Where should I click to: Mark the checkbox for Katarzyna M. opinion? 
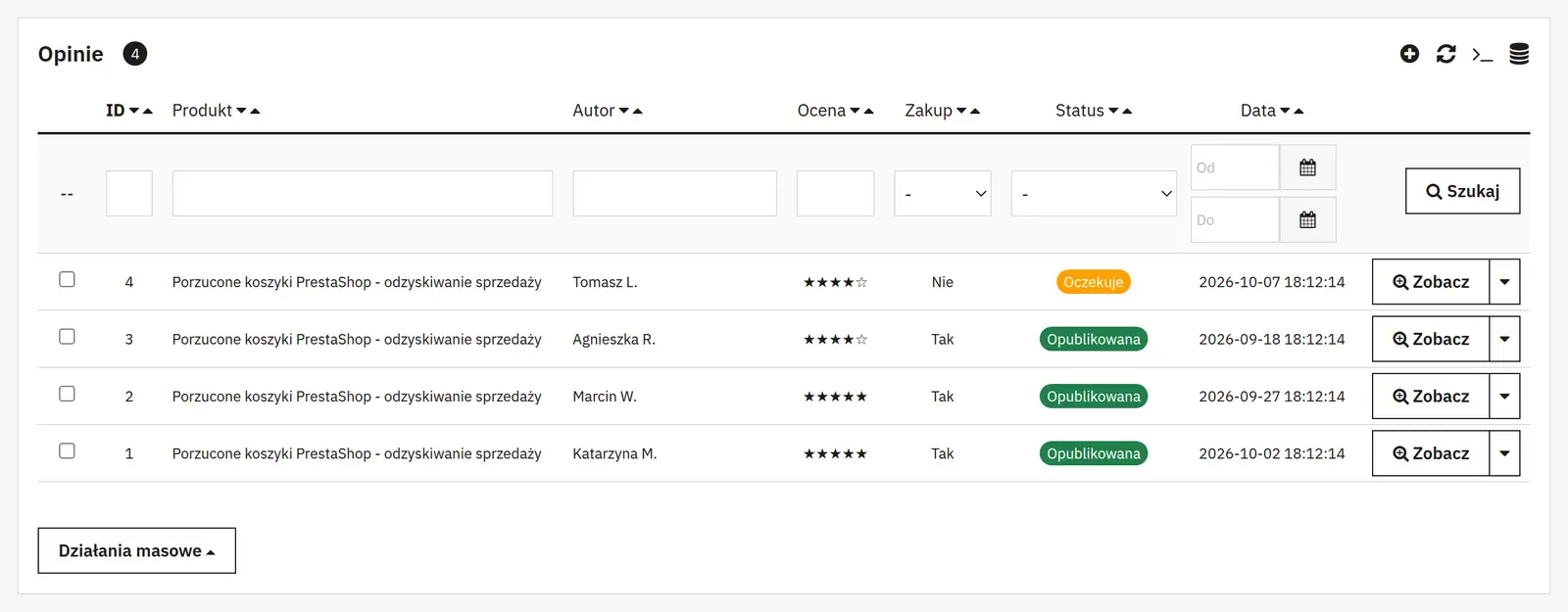pyautogui.click(x=67, y=450)
